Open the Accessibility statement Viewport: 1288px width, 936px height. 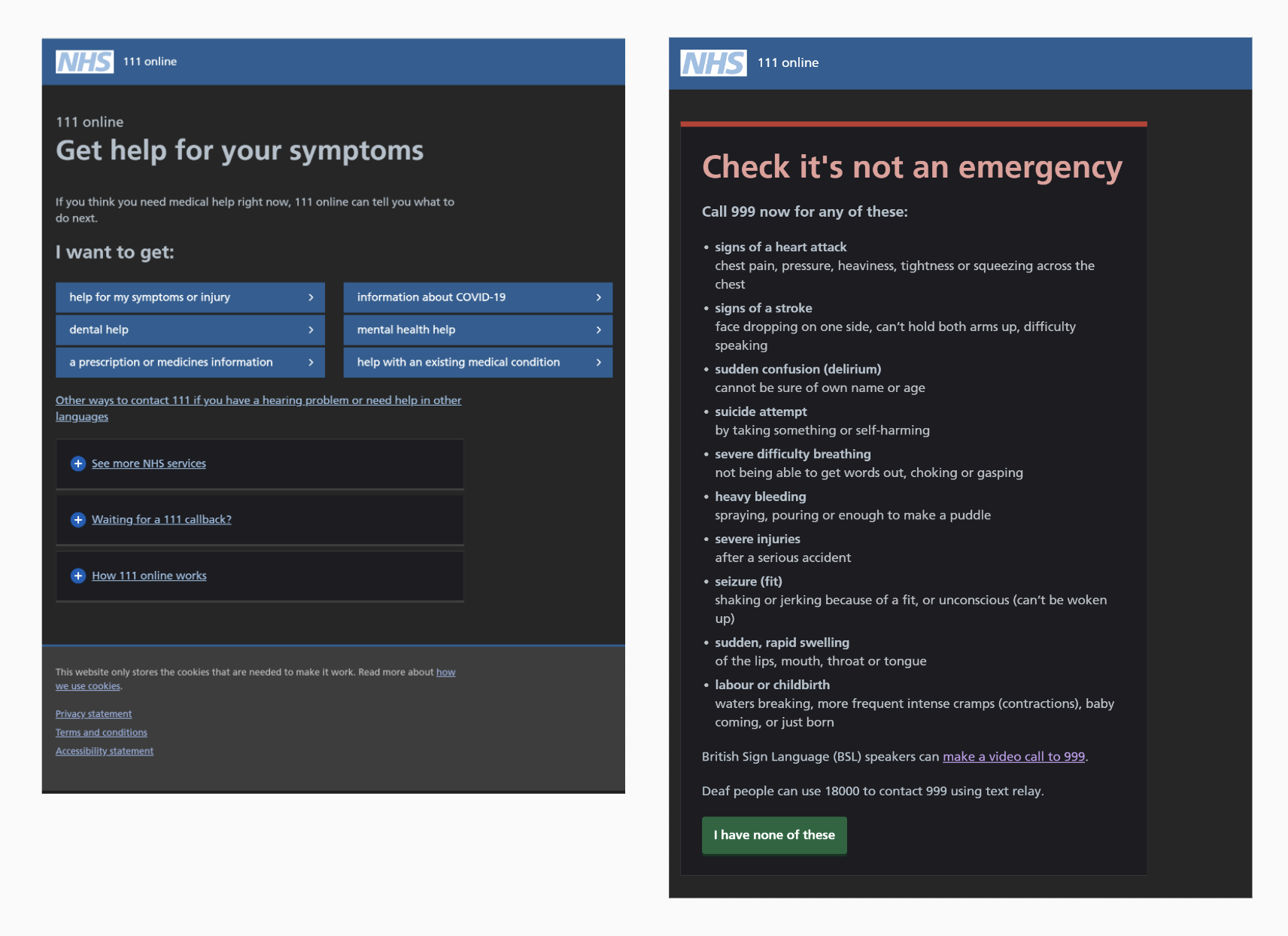(104, 751)
